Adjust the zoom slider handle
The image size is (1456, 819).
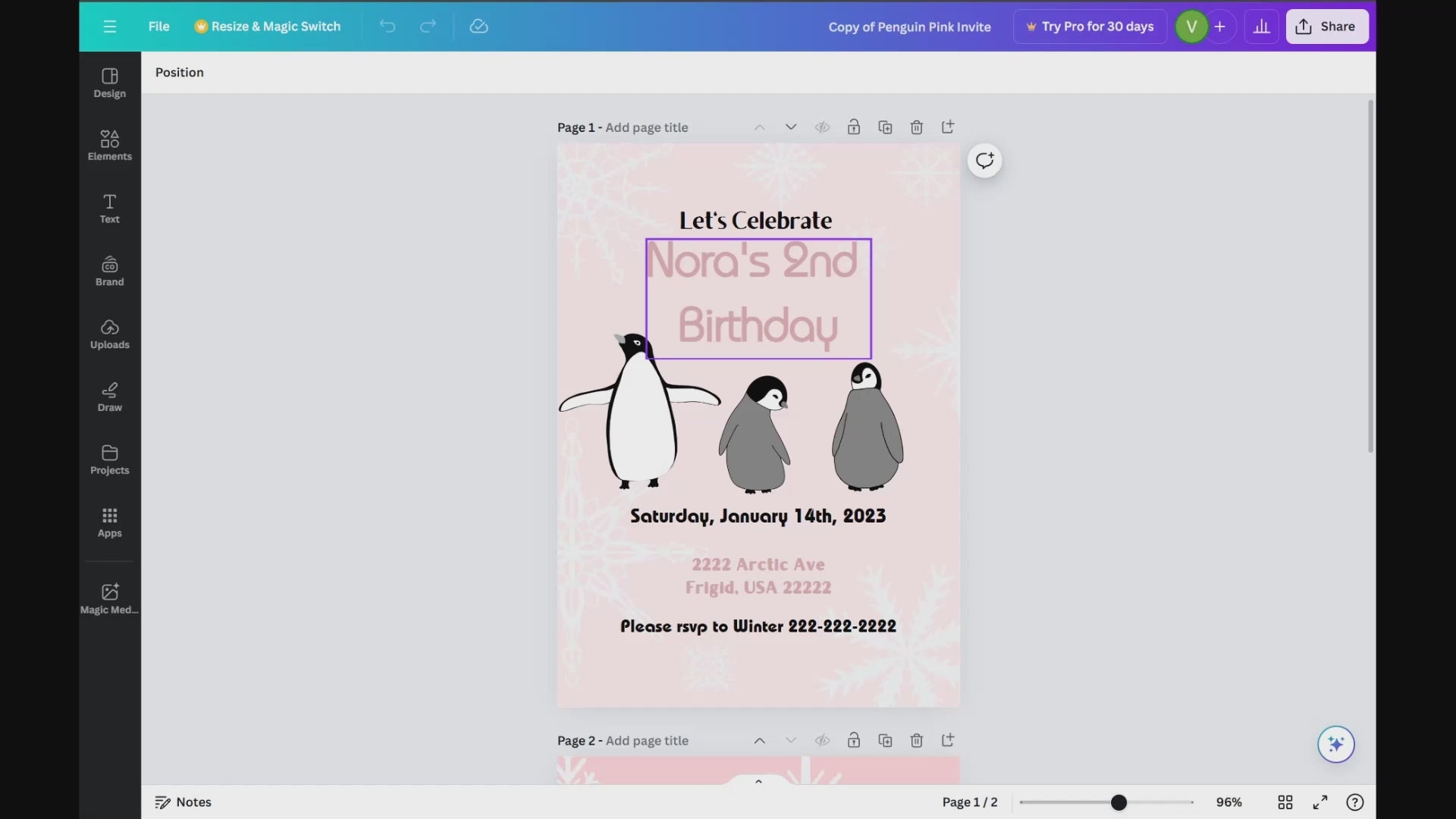[1119, 802]
